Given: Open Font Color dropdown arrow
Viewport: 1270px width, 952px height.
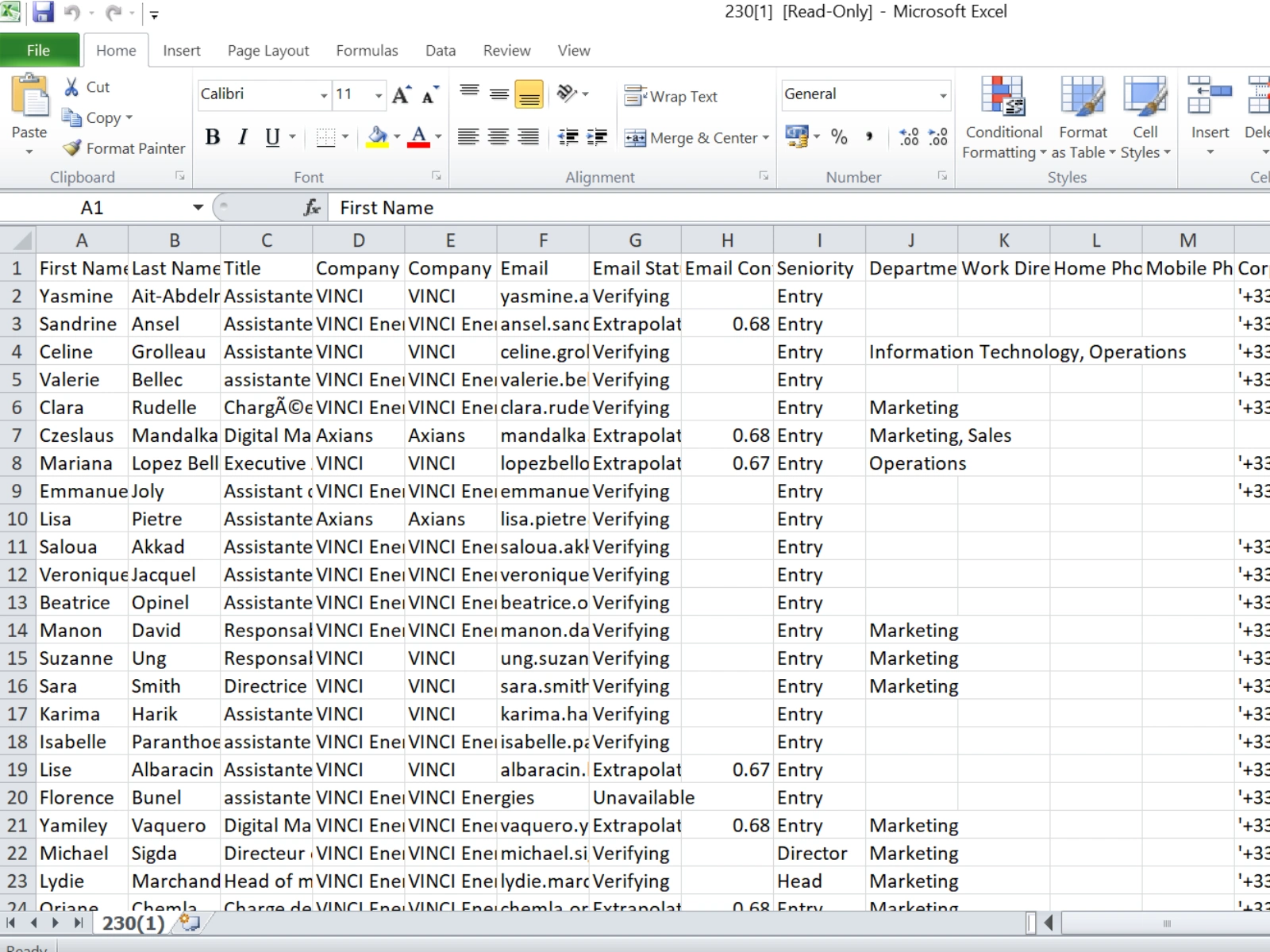Looking at the screenshot, I should pos(438,137).
